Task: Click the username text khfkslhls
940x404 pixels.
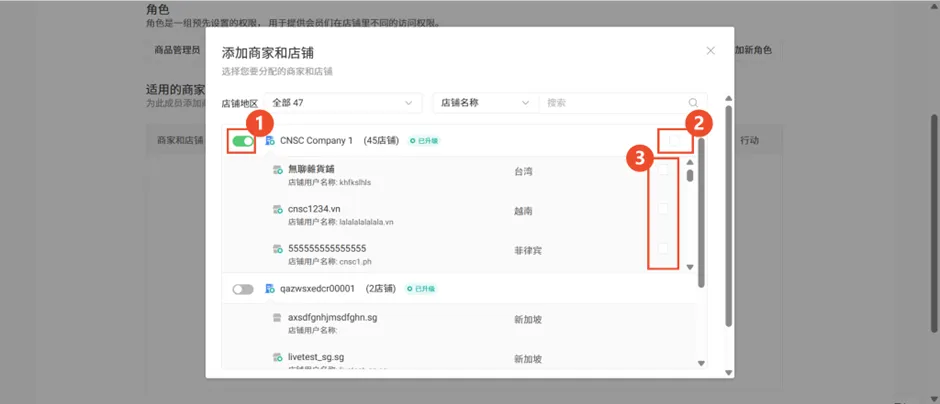Action: (x=355, y=182)
